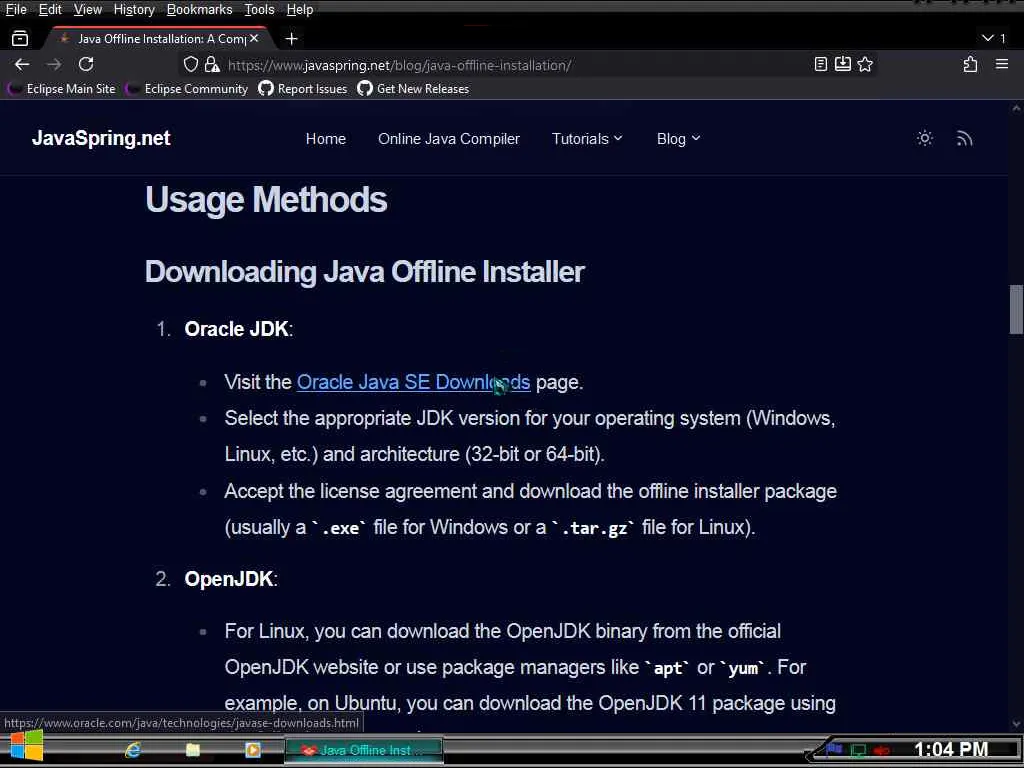Image resolution: width=1024 pixels, height=768 pixels.
Task: Expand the list all tabs chevron
Action: pyautogui.click(x=988, y=38)
